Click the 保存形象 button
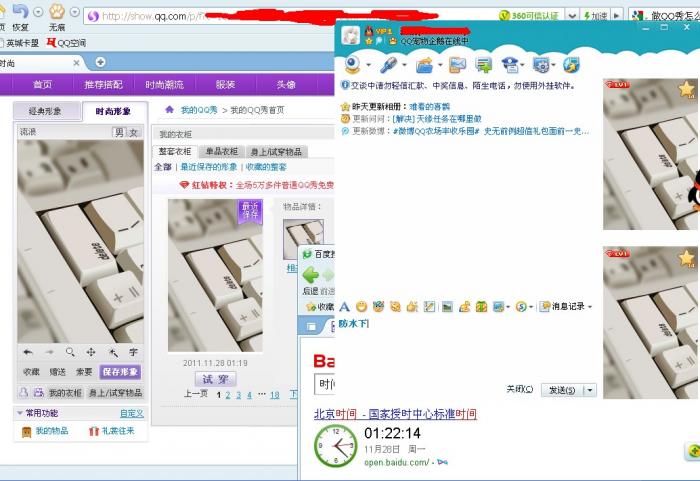The width and height of the screenshot is (700, 481). point(120,372)
